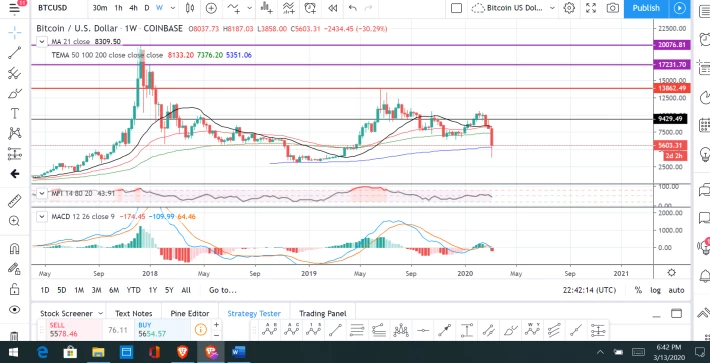The width and height of the screenshot is (710, 363).
Task: Select the trend line tool in left toolbar
Action: 14,53
